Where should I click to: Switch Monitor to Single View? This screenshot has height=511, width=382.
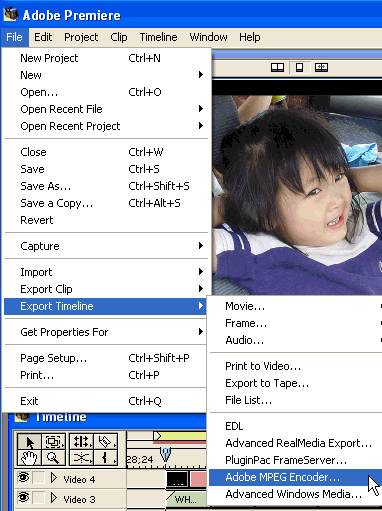[299, 68]
